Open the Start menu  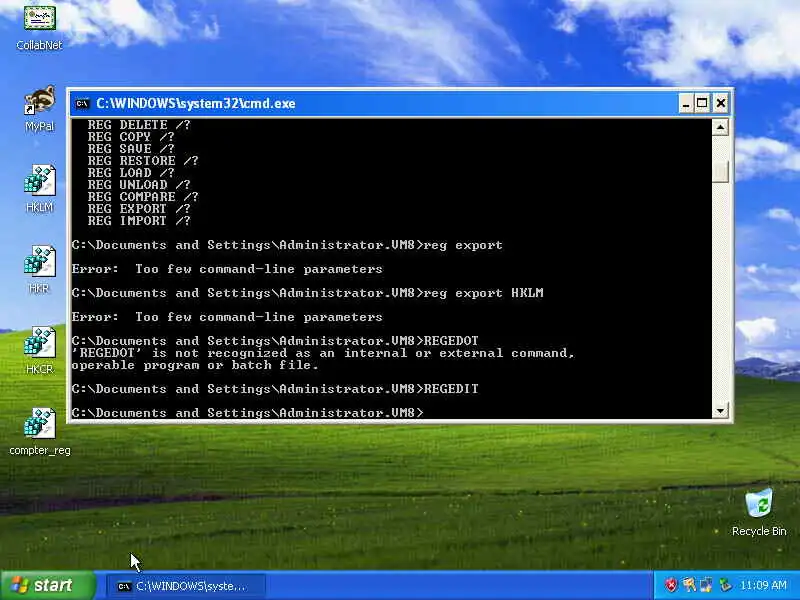pyautogui.click(x=47, y=585)
